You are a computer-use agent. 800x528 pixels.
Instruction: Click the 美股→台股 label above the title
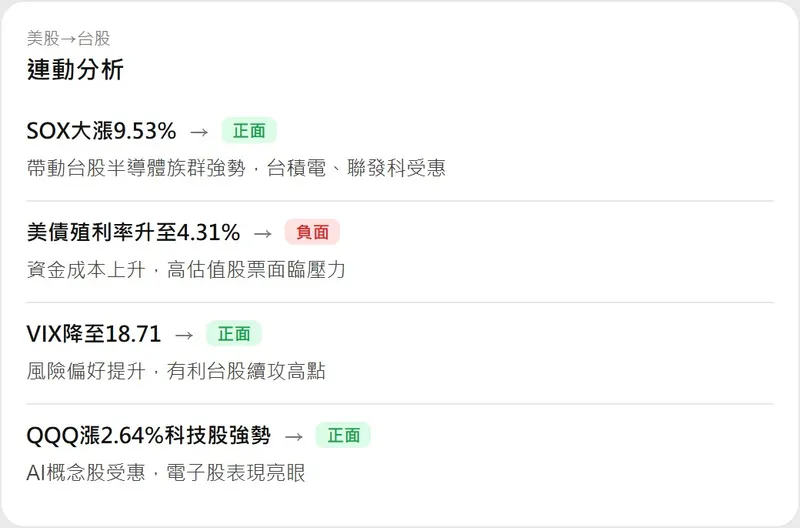coord(68,39)
